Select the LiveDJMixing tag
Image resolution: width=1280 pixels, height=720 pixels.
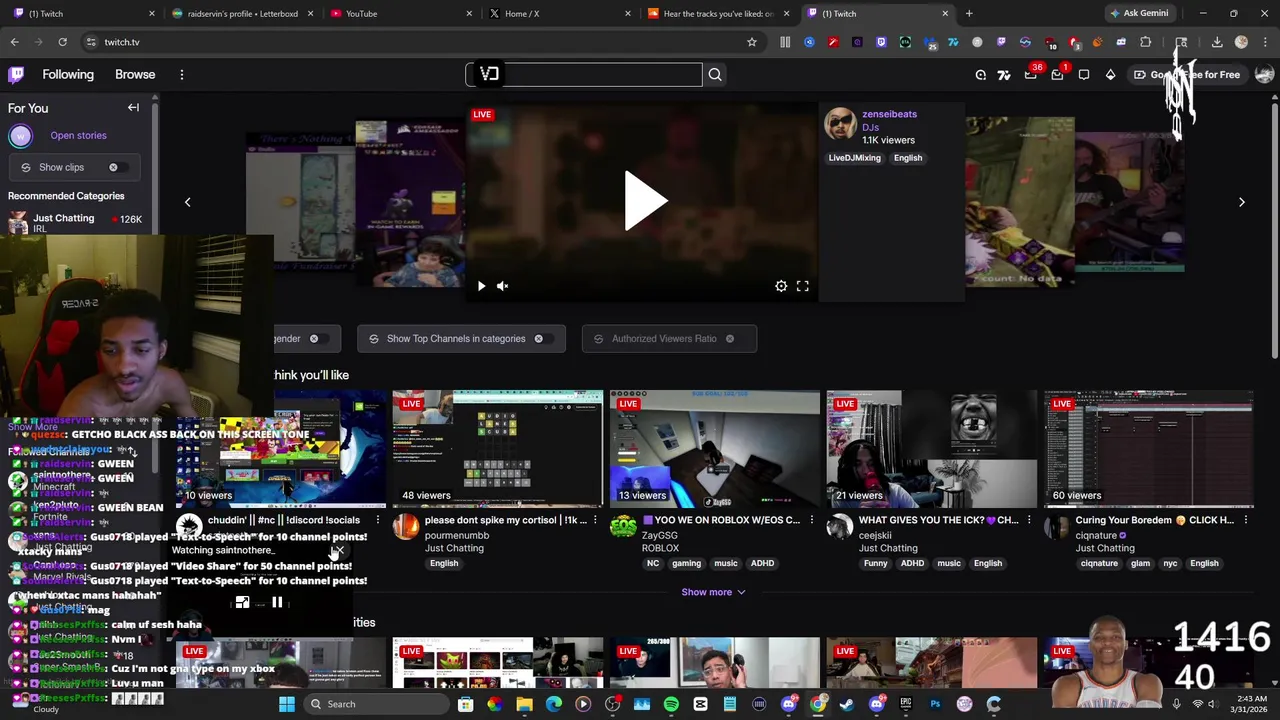pyautogui.click(x=854, y=158)
